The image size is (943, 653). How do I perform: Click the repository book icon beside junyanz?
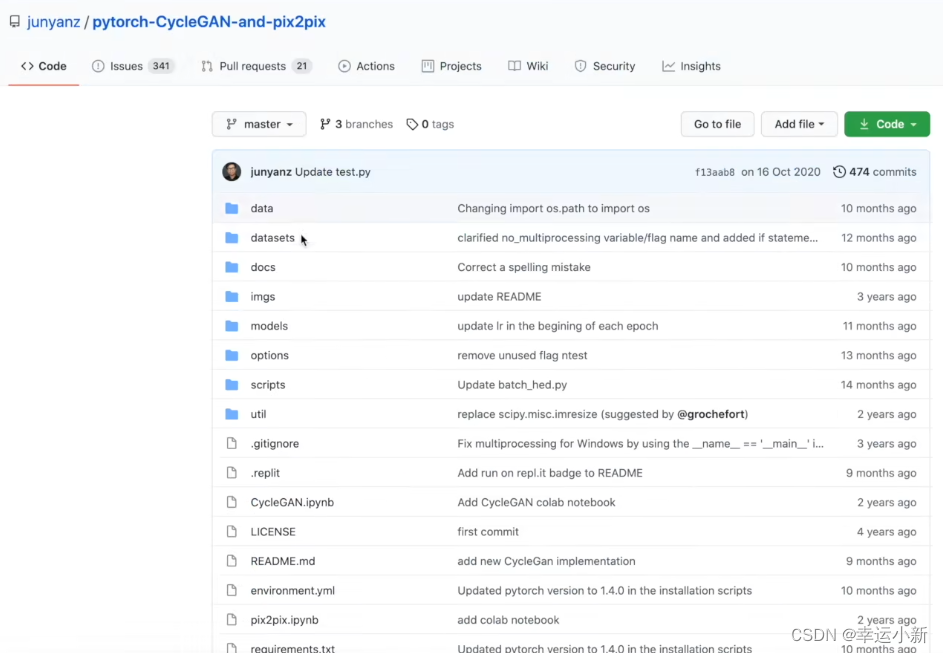(14, 22)
